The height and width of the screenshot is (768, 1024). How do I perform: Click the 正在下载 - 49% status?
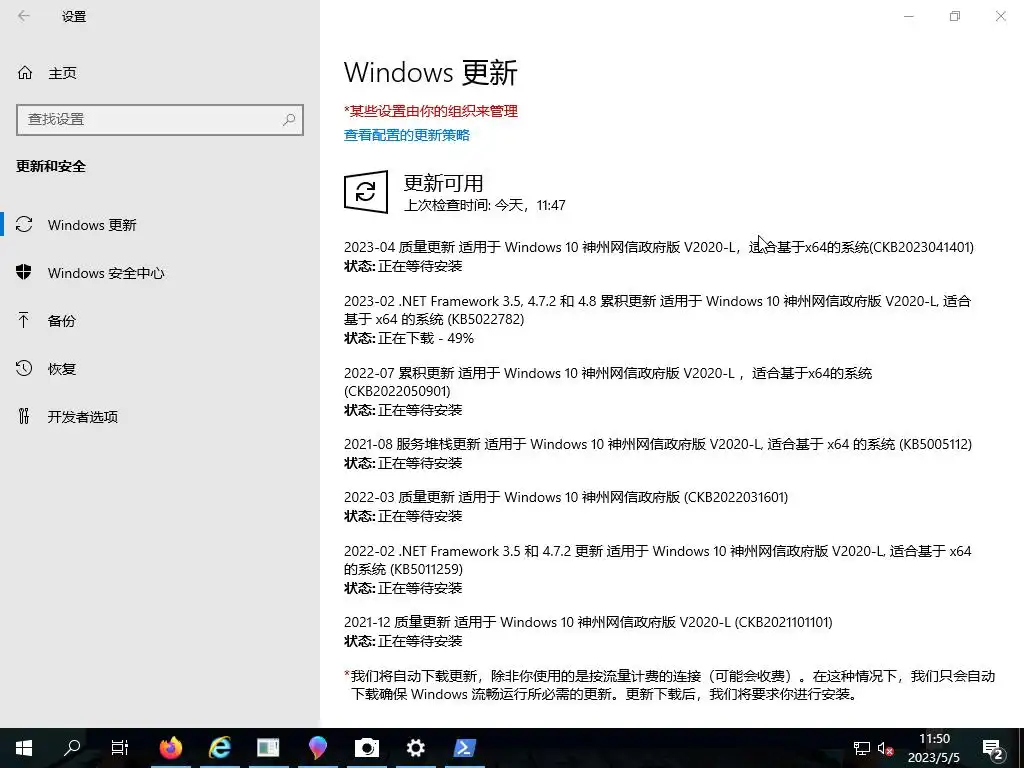coord(426,338)
